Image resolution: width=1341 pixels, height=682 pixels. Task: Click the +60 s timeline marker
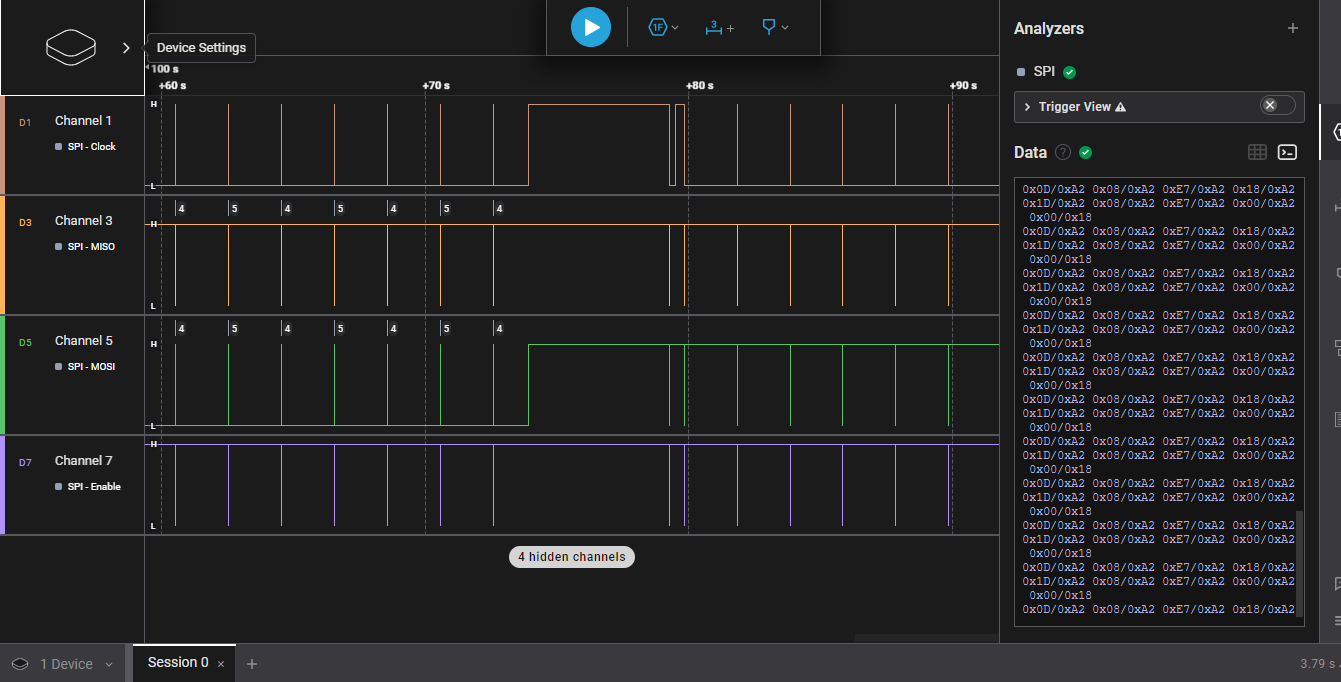172,86
